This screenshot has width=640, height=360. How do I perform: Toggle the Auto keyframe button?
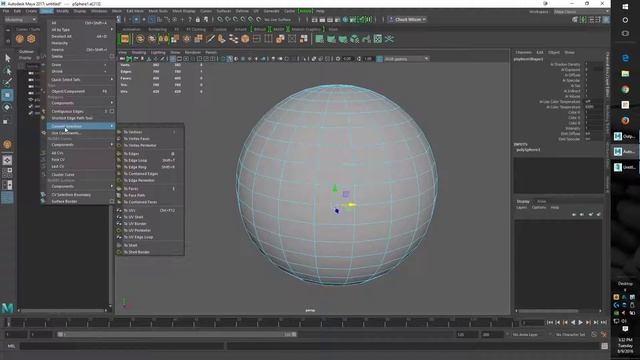point(595,334)
